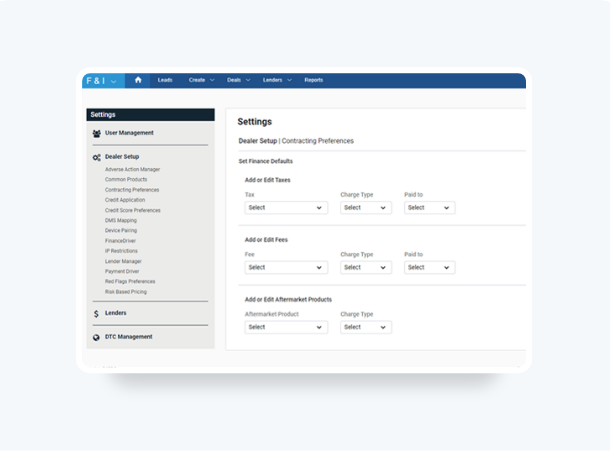Expand the Lenders navbar menu
This screenshot has width=611, height=451.
click(277, 80)
